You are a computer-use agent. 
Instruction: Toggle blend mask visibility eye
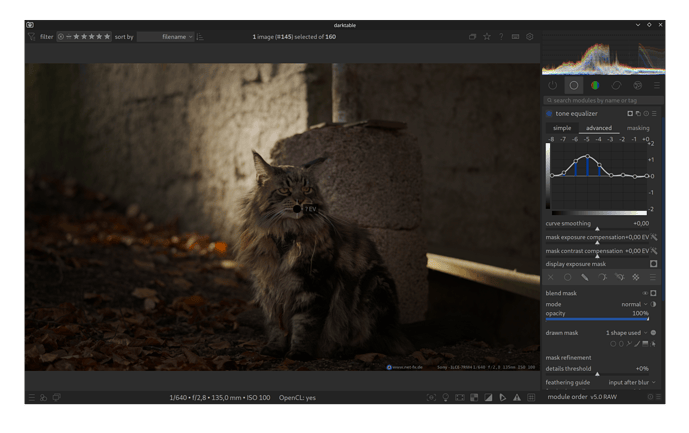644,294
